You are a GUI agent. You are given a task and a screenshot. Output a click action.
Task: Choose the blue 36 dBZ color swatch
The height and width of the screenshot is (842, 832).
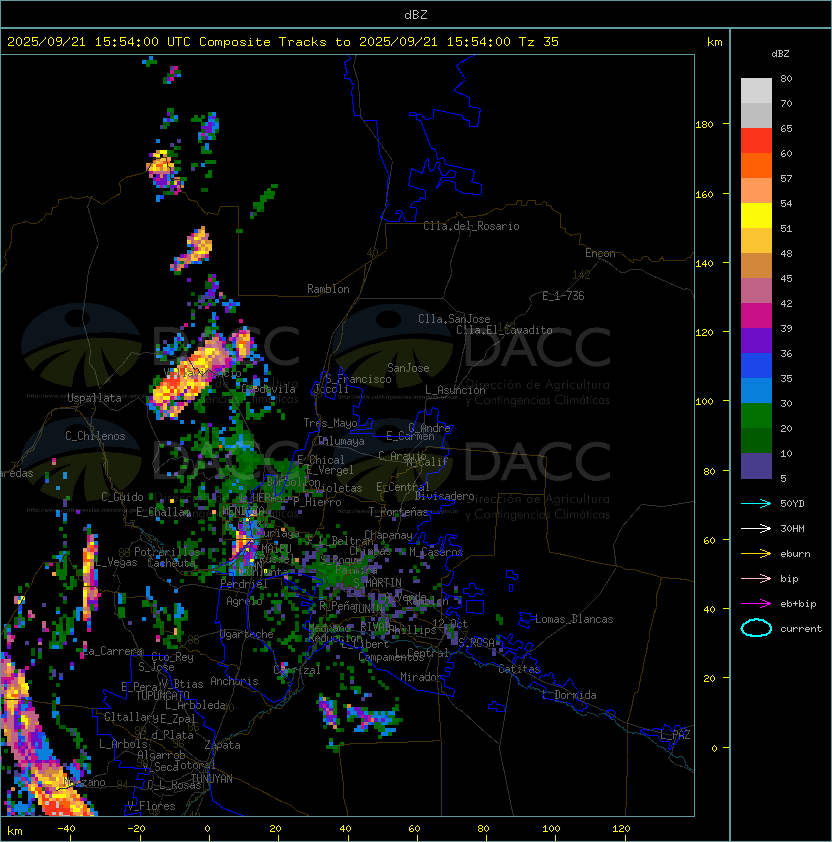coord(756,365)
